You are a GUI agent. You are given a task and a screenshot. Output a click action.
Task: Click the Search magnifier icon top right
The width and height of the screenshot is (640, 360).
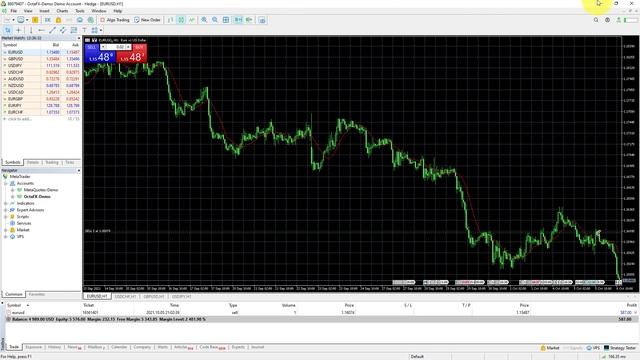click(596, 20)
